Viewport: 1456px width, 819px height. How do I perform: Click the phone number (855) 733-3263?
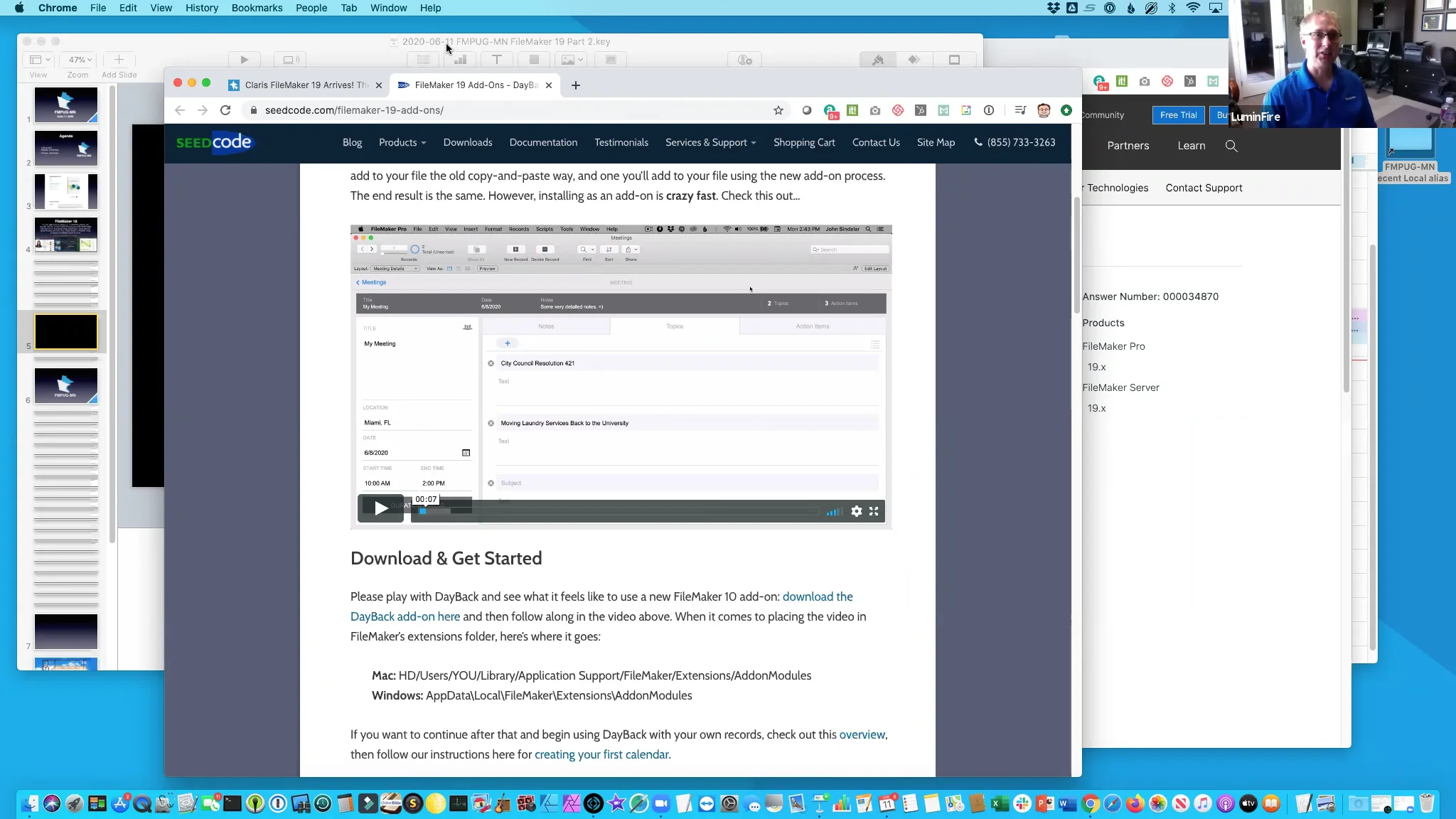coord(1015,143)
